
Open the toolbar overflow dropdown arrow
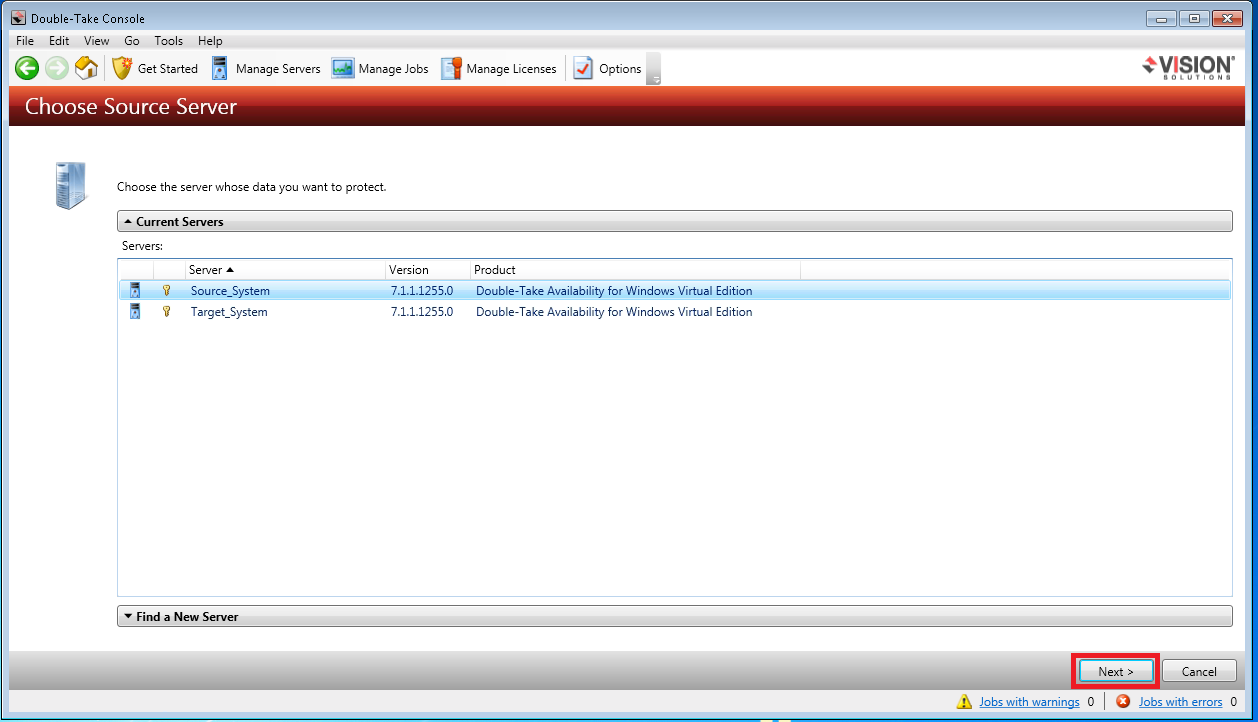(x=655, y=78)
